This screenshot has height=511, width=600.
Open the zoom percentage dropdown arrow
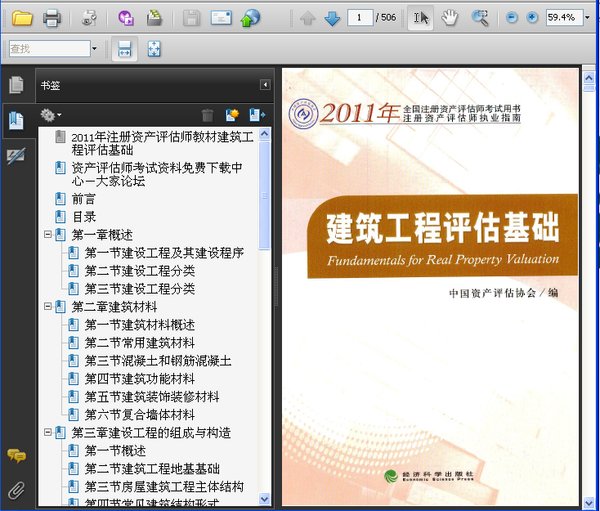[x=587, y=18]
